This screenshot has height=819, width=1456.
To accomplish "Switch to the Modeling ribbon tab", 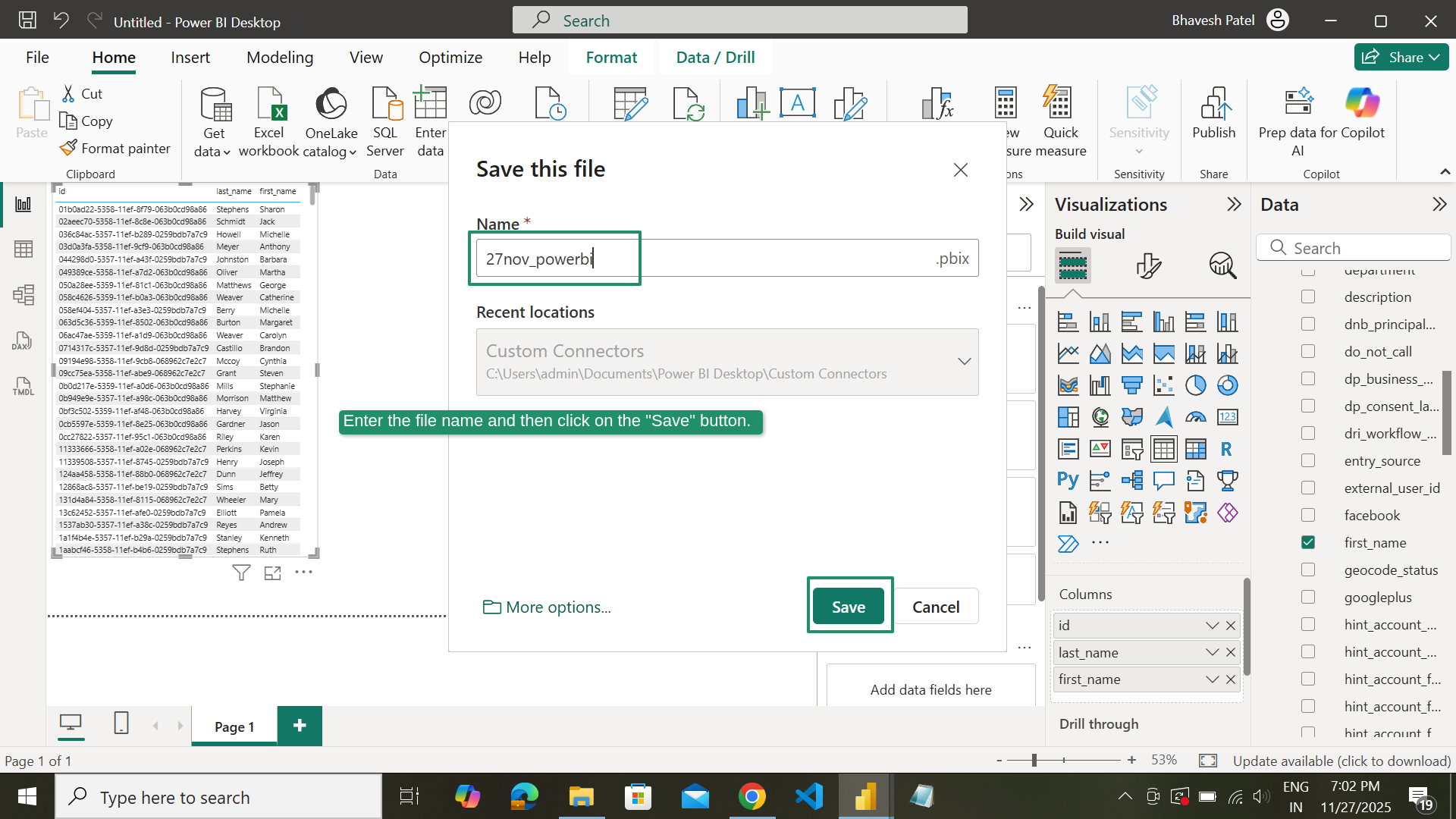I will [279, 57].
